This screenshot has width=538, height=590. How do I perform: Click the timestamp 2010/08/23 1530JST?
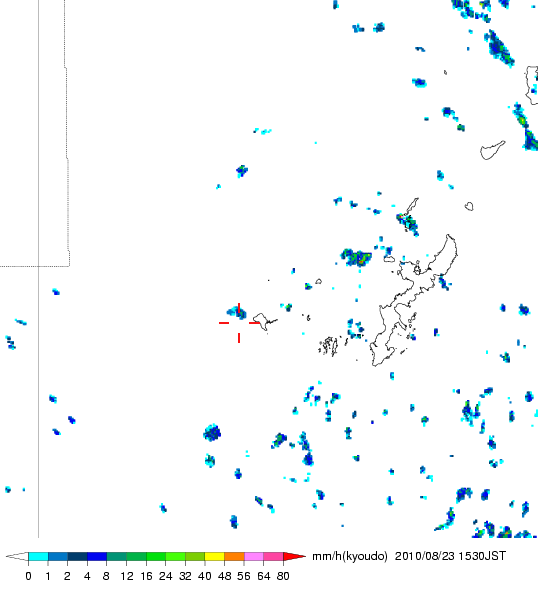click(450, 556)
